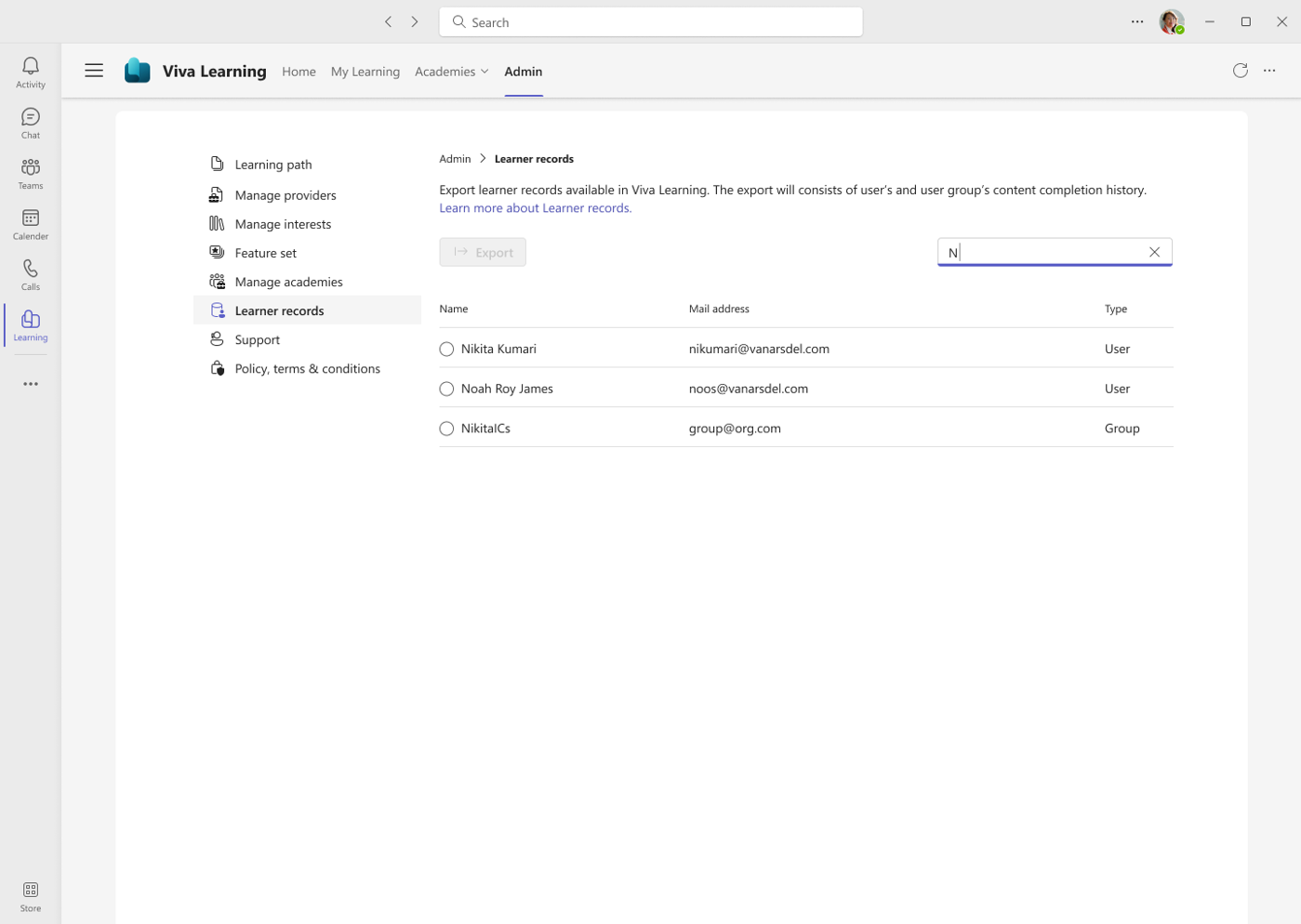The width and height of the screenshot is (1301, 924).
Task: Click the Admin breadcrumb link
Action: click(455, 159)
